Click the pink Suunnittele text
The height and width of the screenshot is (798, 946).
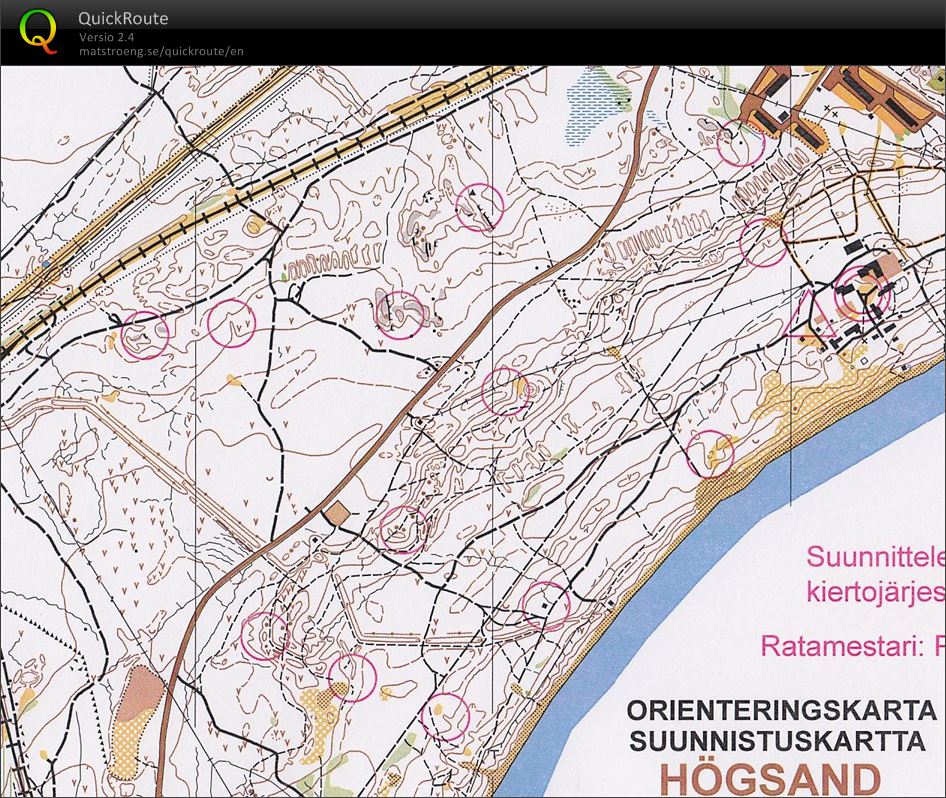tap(875, 555)
